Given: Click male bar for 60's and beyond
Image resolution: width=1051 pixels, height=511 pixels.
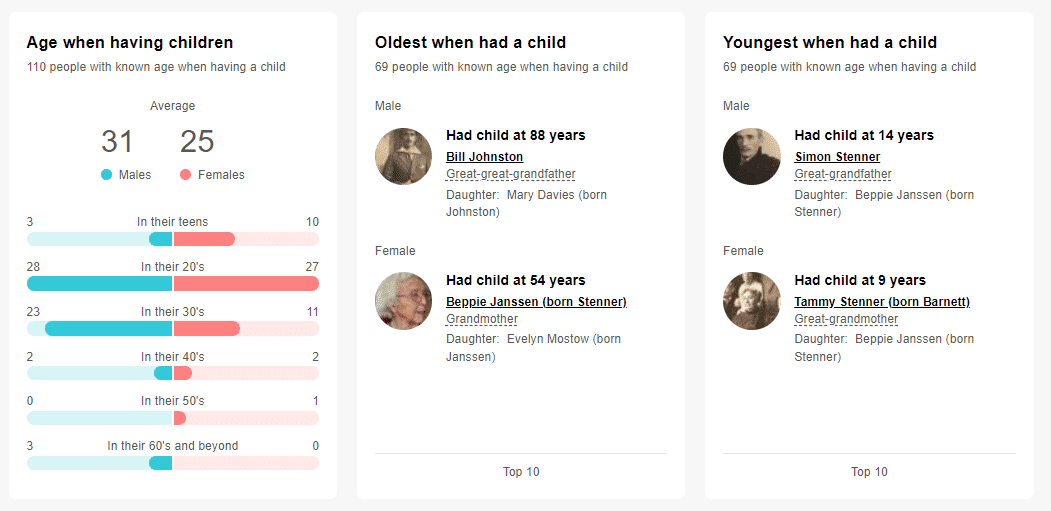Looking at the screenshot, I should pyautogui.click(x=160, y=463).
